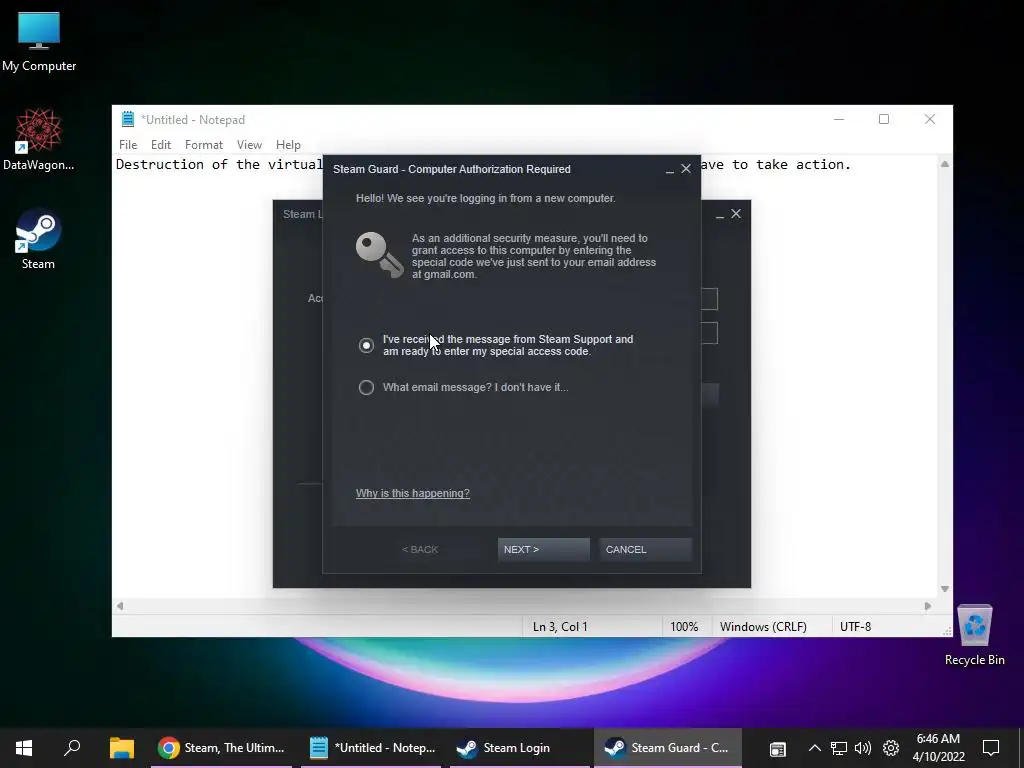Open taskbar search magnifier

pyautogui.click(x=72, y=748)
